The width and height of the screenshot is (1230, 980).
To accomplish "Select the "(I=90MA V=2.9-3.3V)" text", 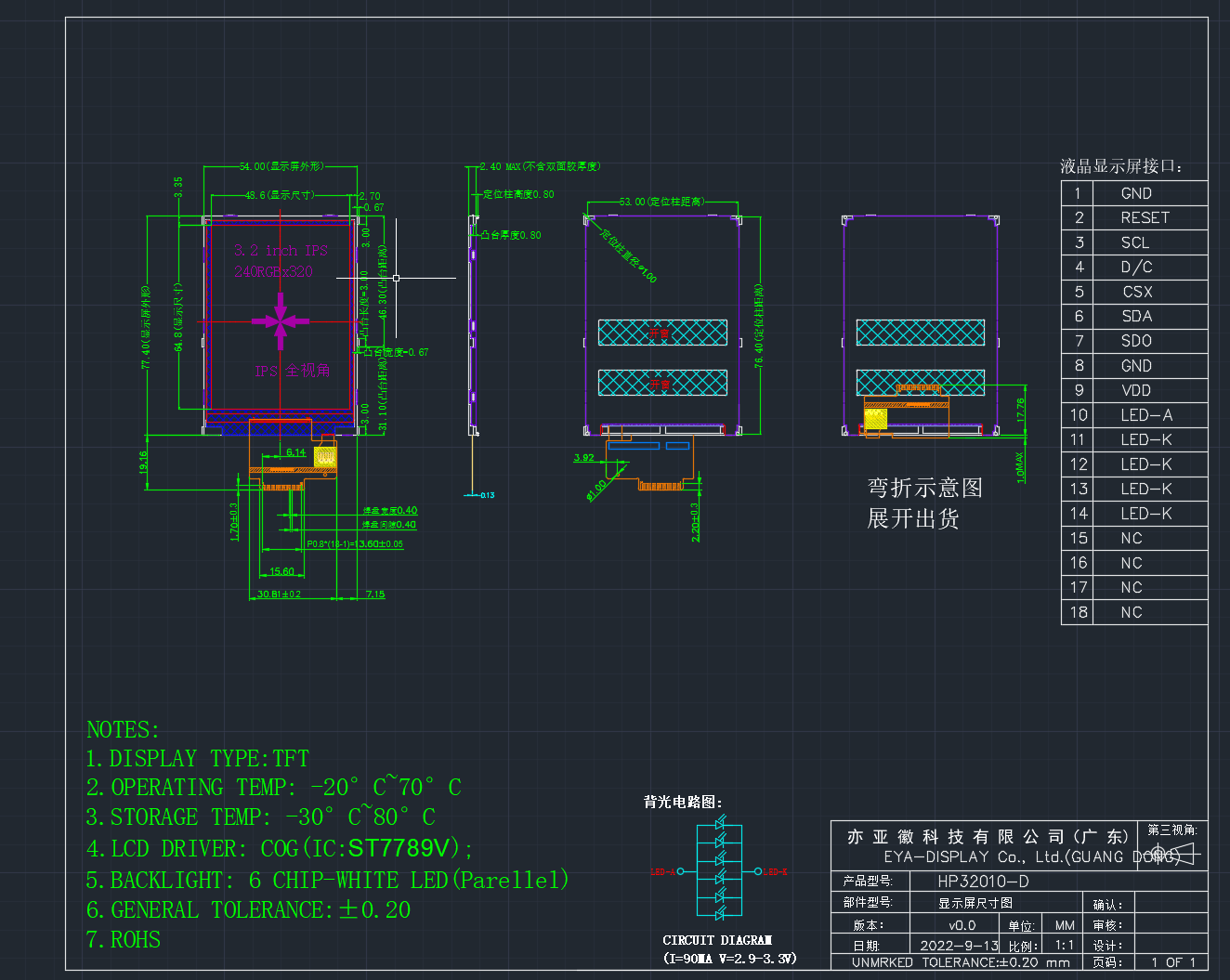I will [x=730, y=958].
